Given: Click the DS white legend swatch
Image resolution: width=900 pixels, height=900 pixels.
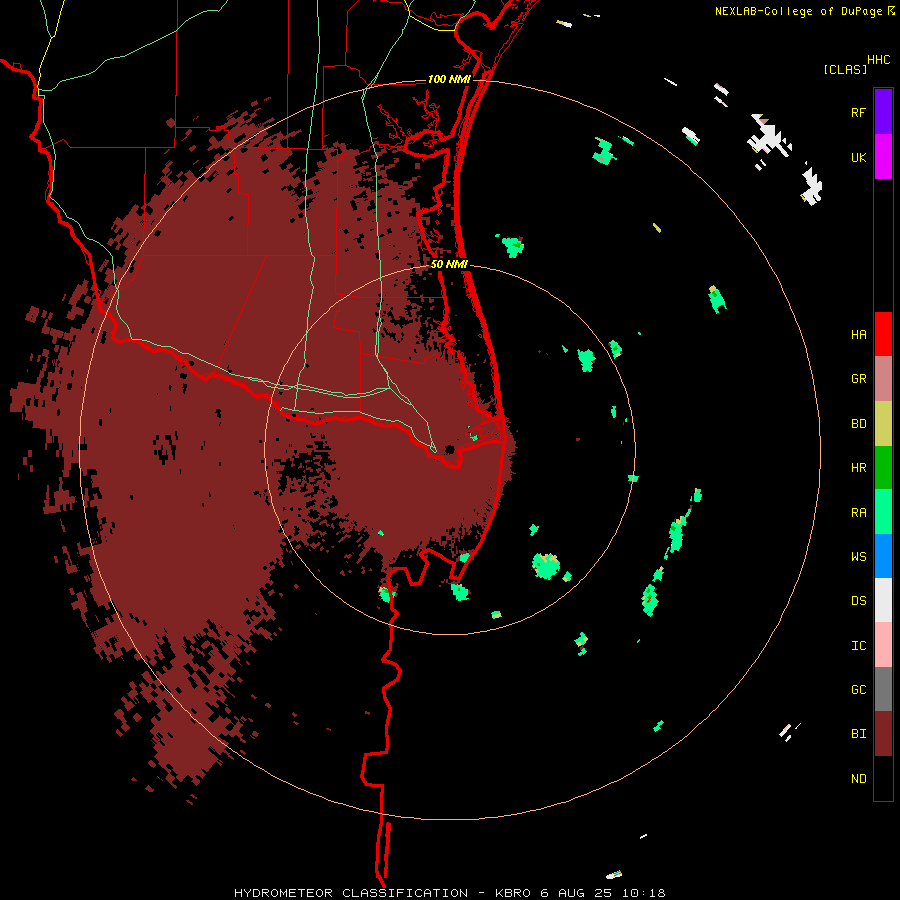Looking at the screenshot, I should click(883, 600).
